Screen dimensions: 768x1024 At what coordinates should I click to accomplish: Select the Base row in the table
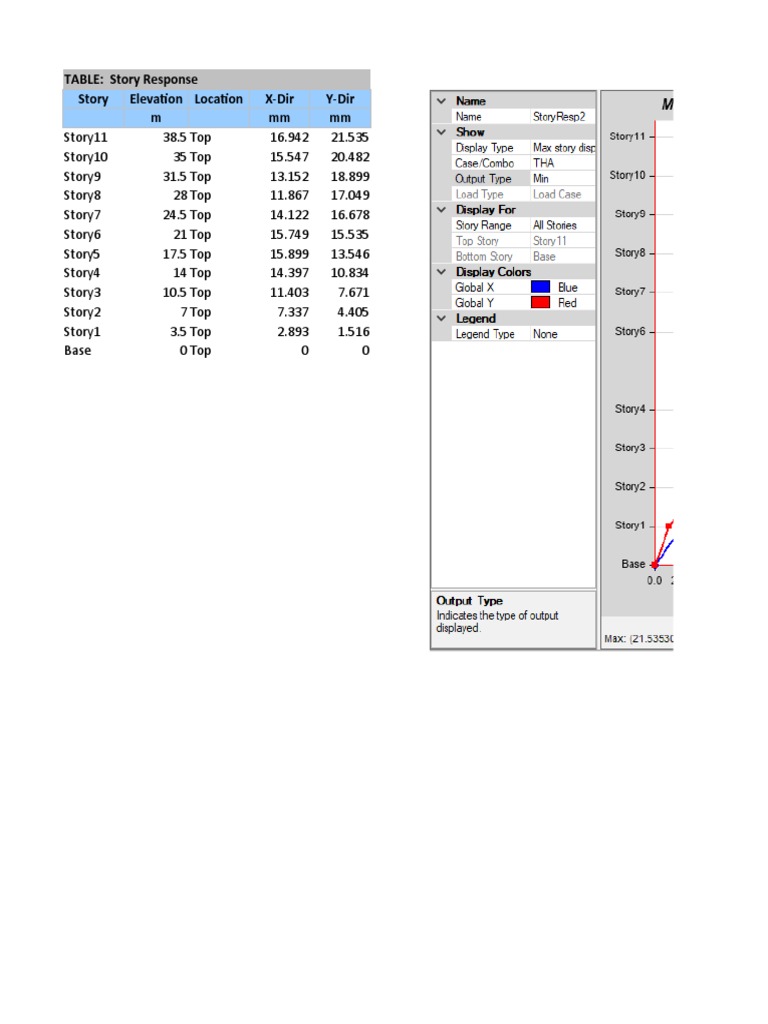(216, 351)
